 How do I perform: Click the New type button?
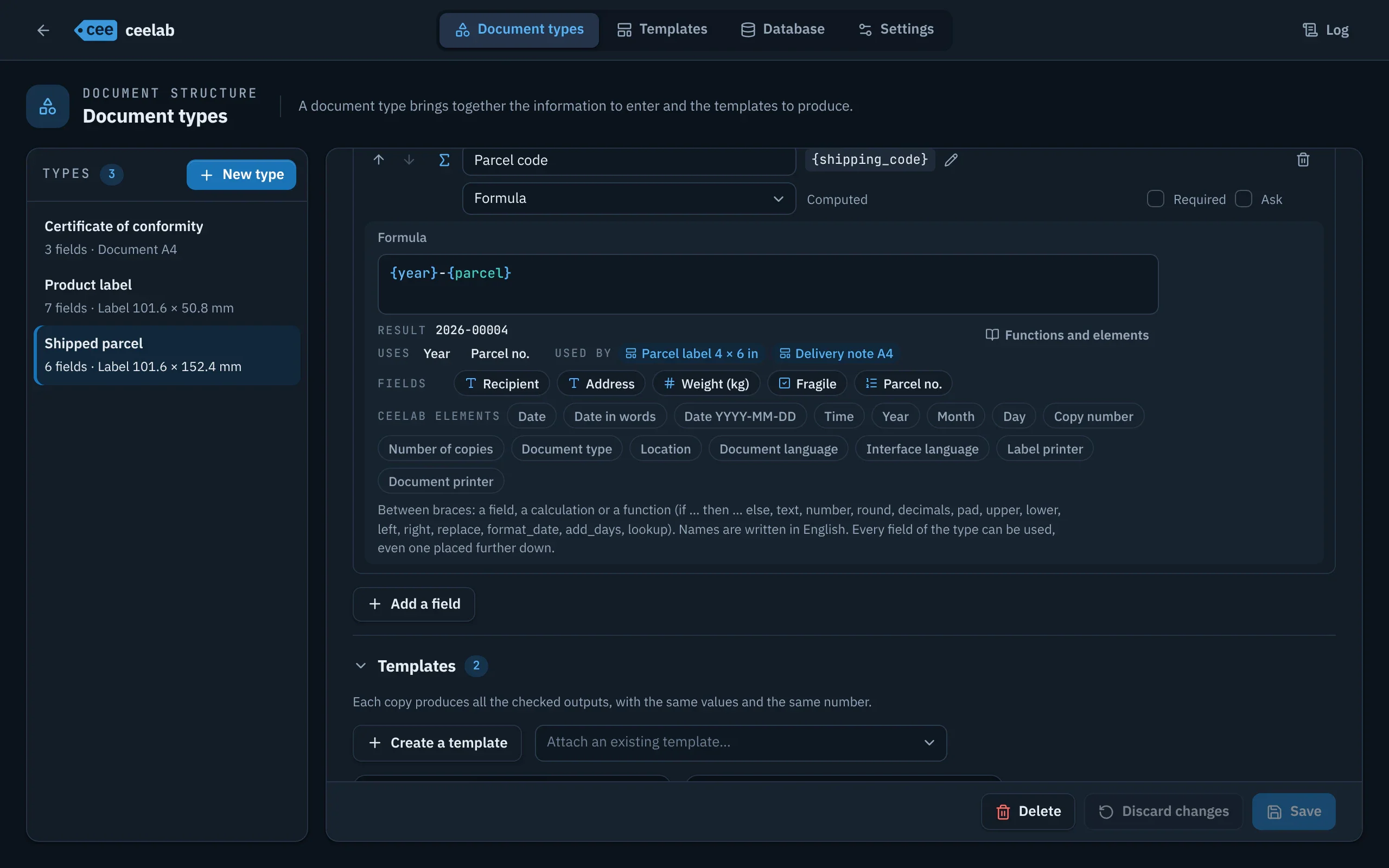[241, 175]
